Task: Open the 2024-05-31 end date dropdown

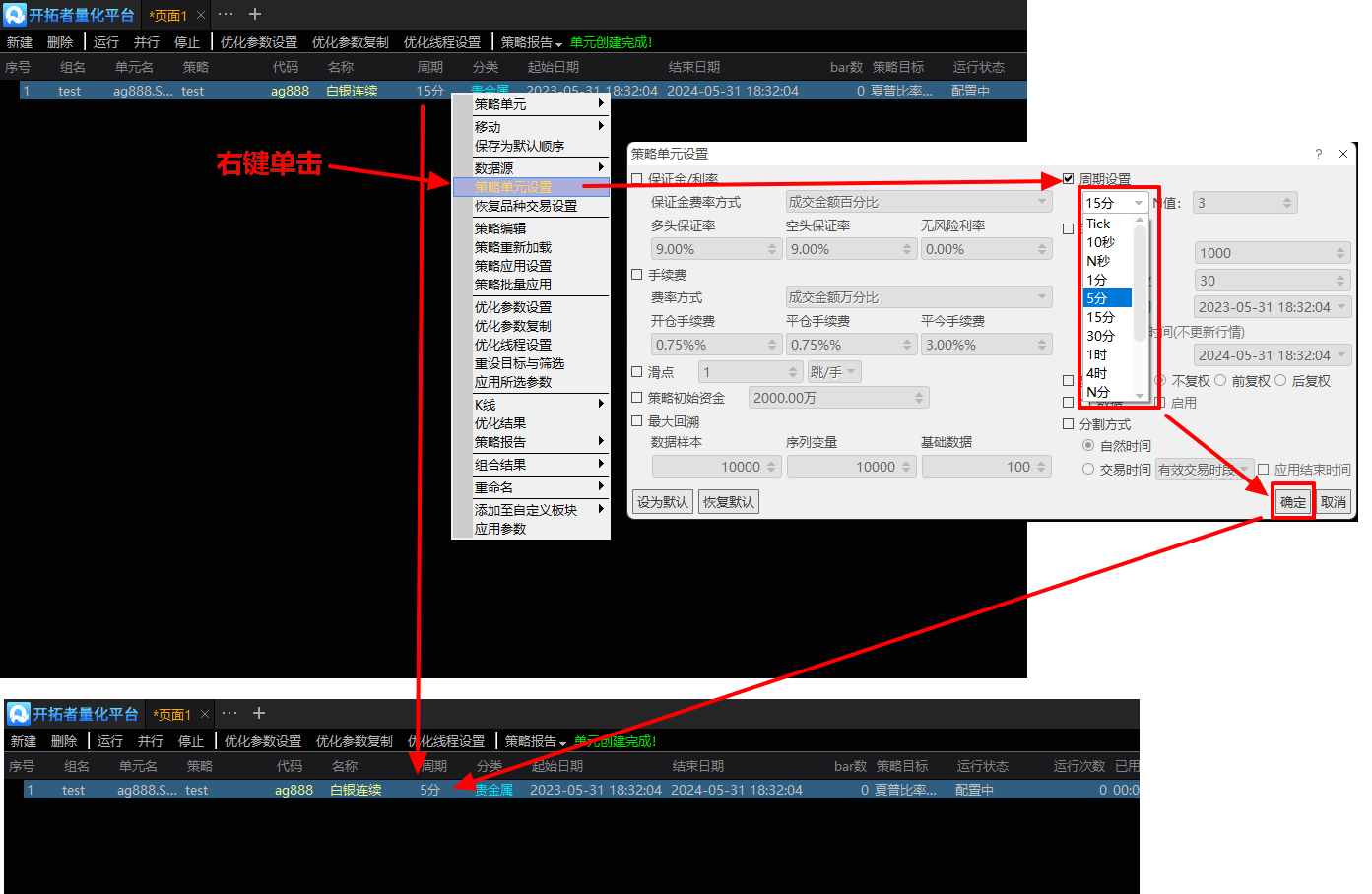Action: click(1272, 355)
